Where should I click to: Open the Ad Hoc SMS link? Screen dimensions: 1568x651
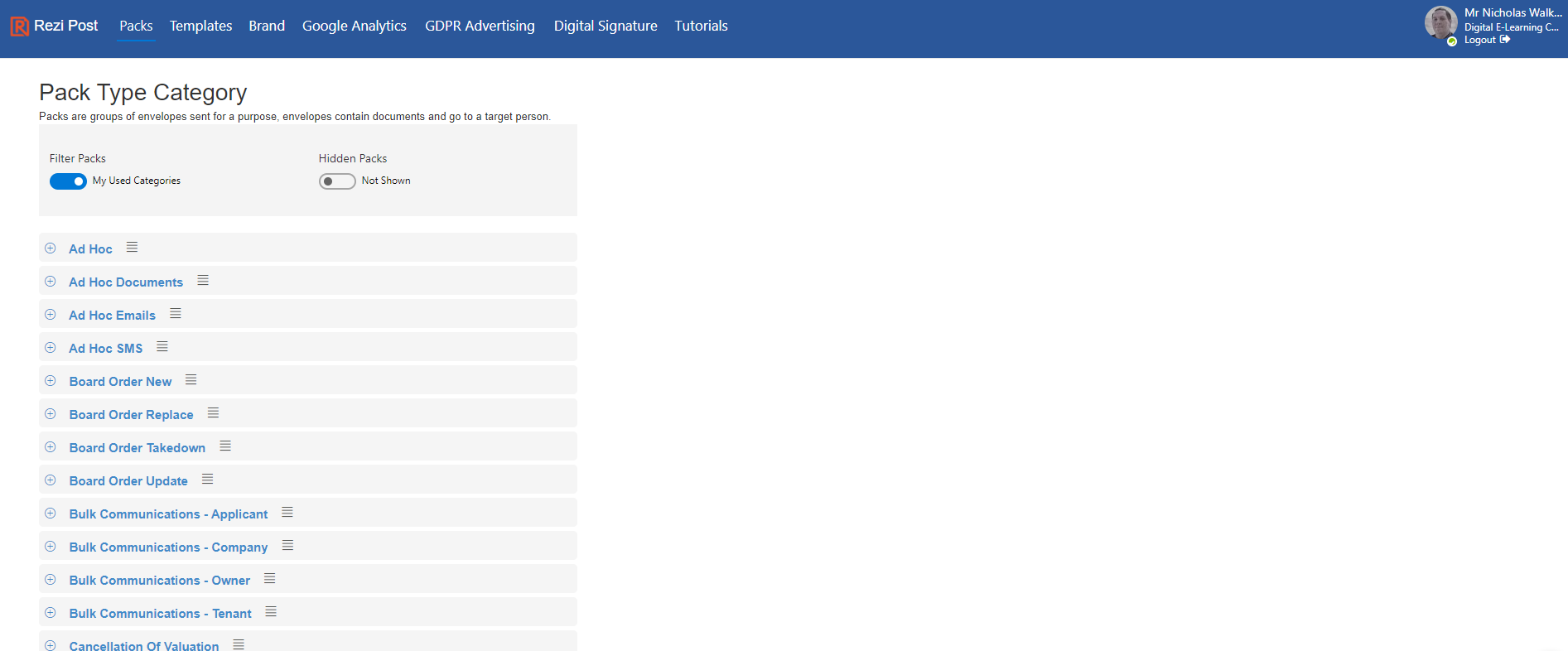pyautogui.click(x=106, y=348)
